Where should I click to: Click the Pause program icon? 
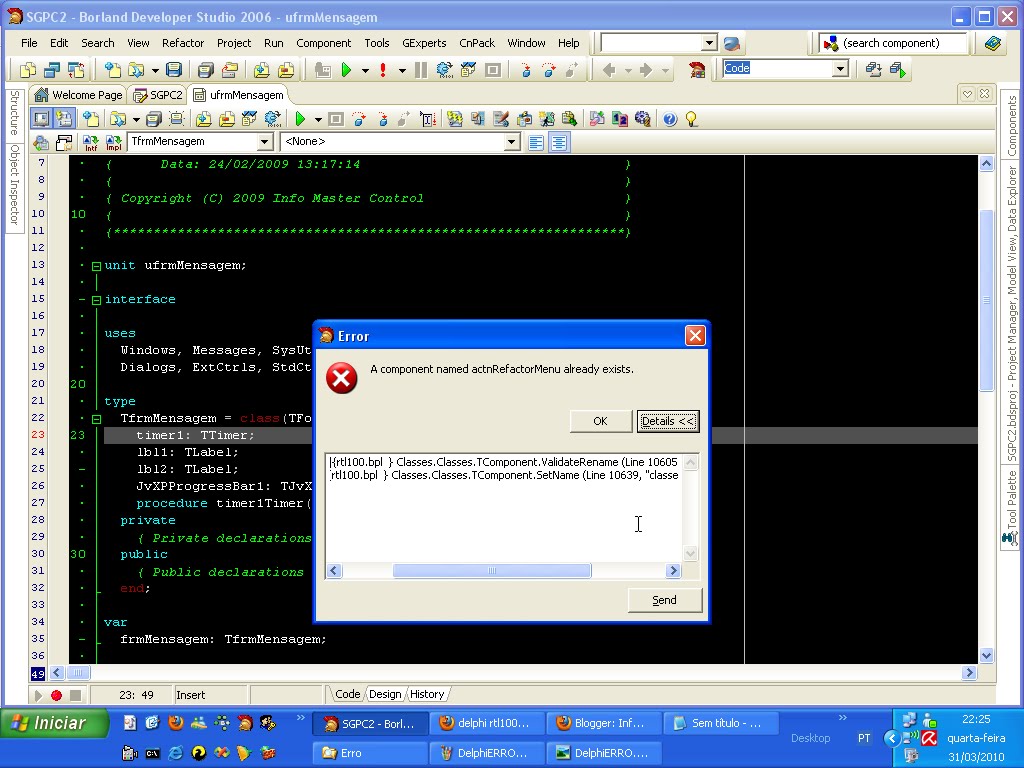click(x=421, y=69)
